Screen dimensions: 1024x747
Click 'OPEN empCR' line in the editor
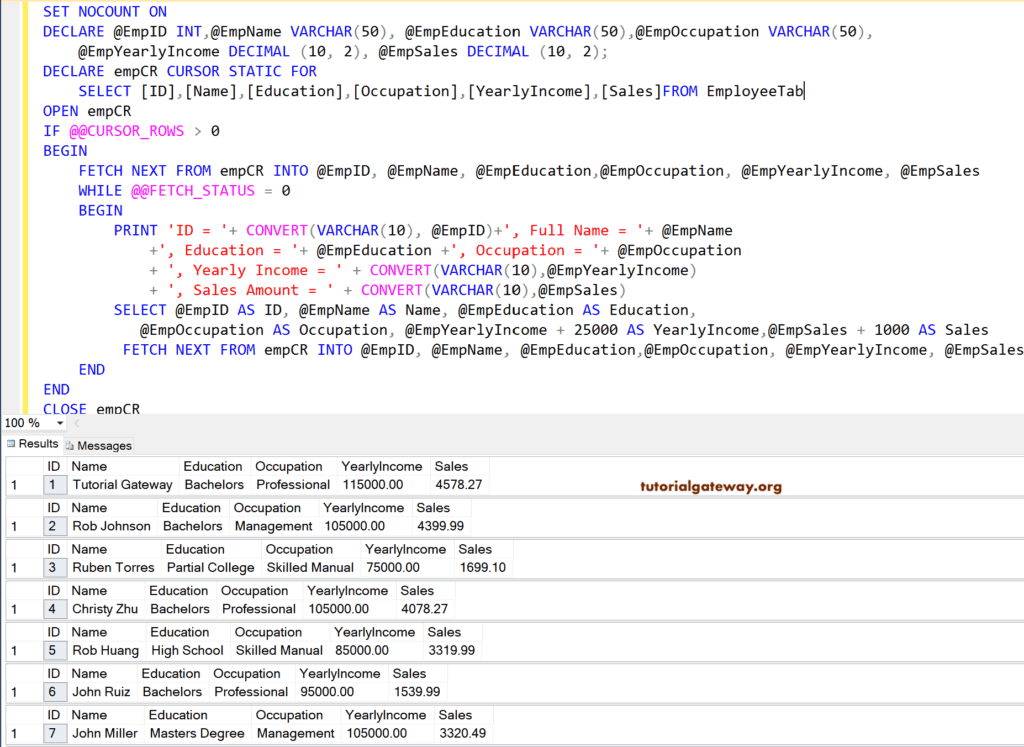tap(87, 111)
